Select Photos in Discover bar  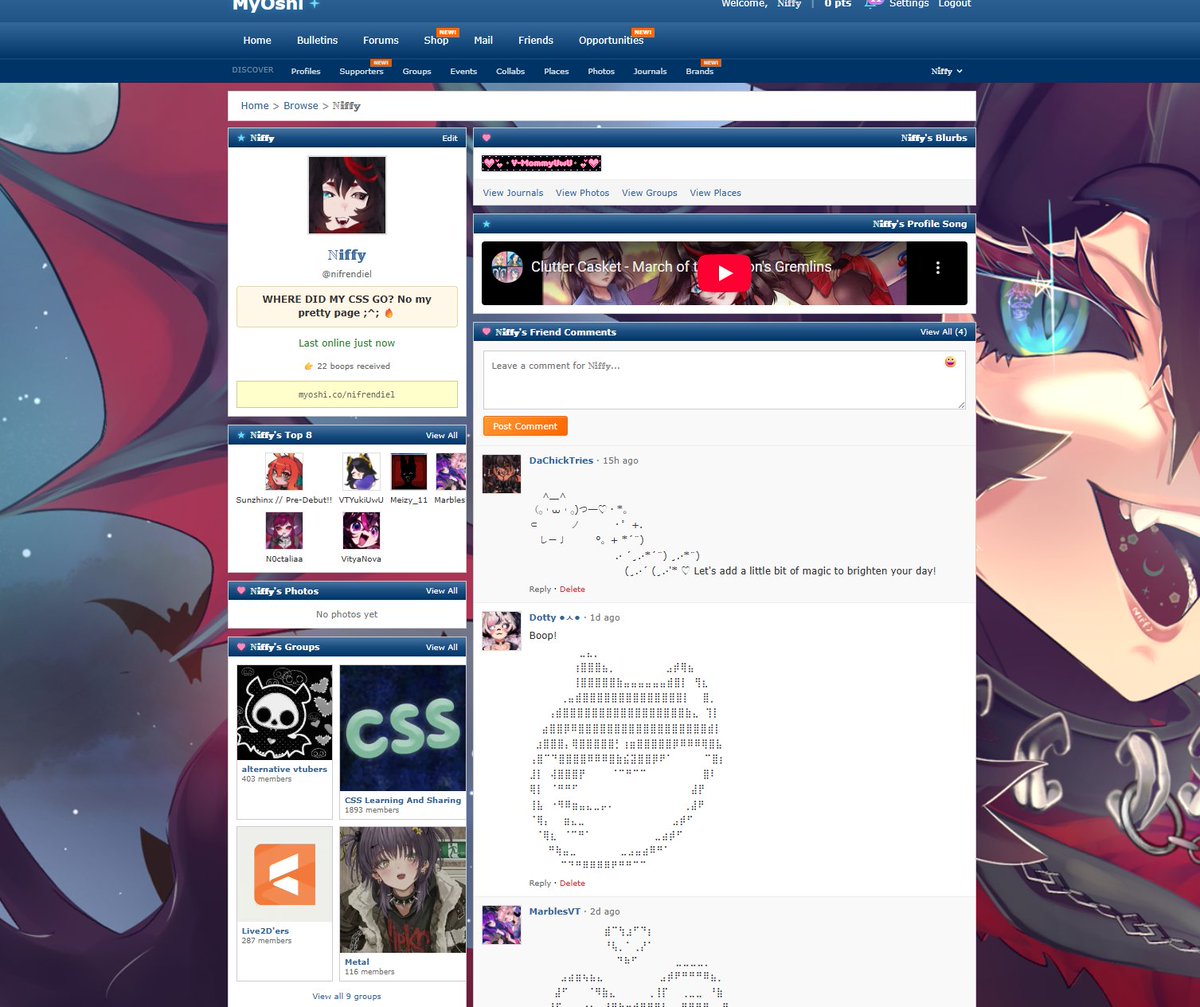tap(601, 71)
